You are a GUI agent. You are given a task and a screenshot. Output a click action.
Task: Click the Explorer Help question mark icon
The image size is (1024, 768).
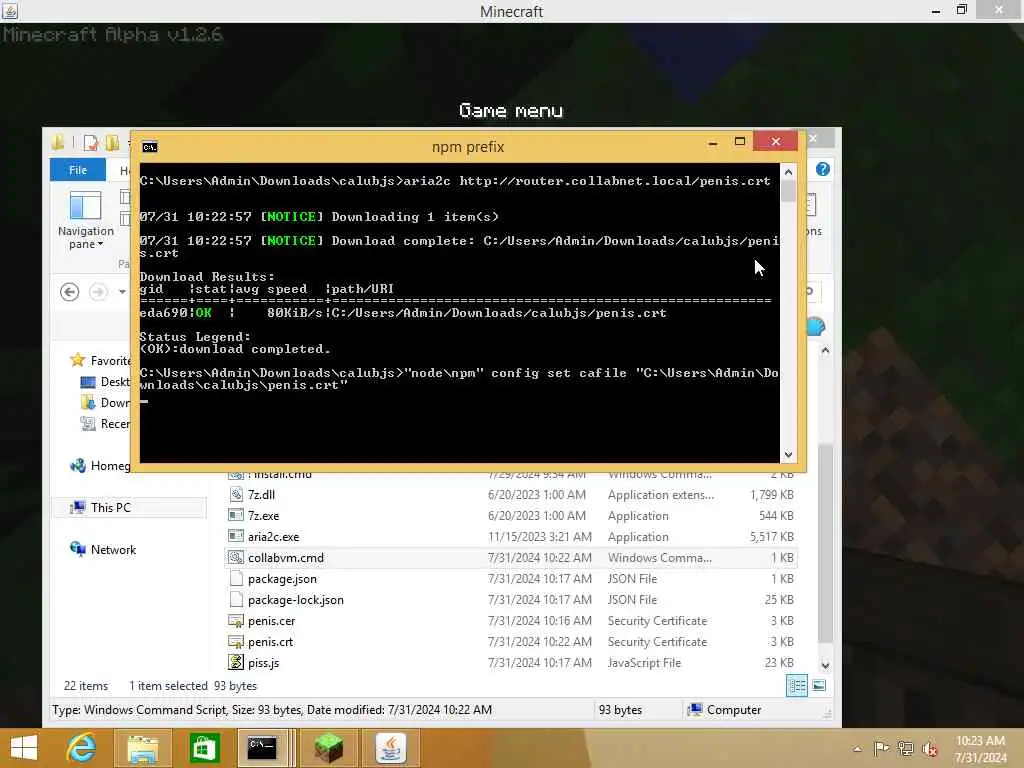point(823,170)
